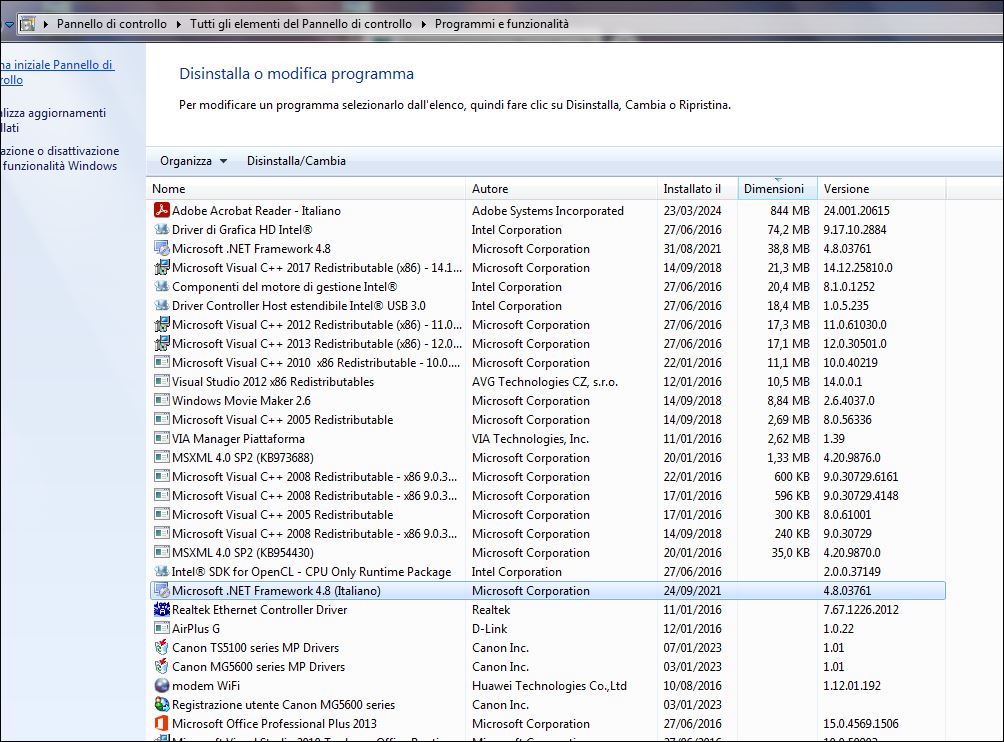
Task: Expand arrow before Pannello di controllo breadcrumb
Action: click(45, 24)
